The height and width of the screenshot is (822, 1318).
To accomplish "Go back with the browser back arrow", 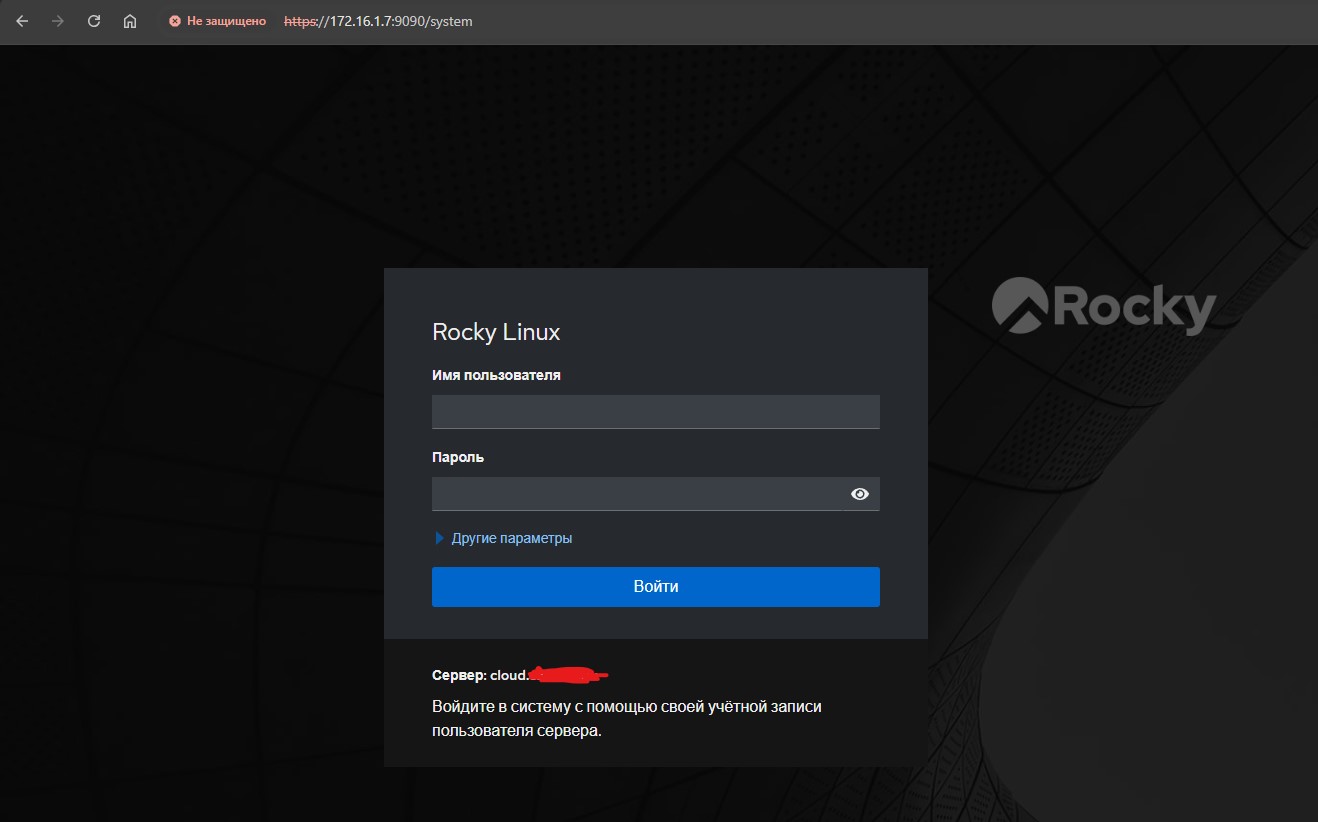I will point(22,21).
